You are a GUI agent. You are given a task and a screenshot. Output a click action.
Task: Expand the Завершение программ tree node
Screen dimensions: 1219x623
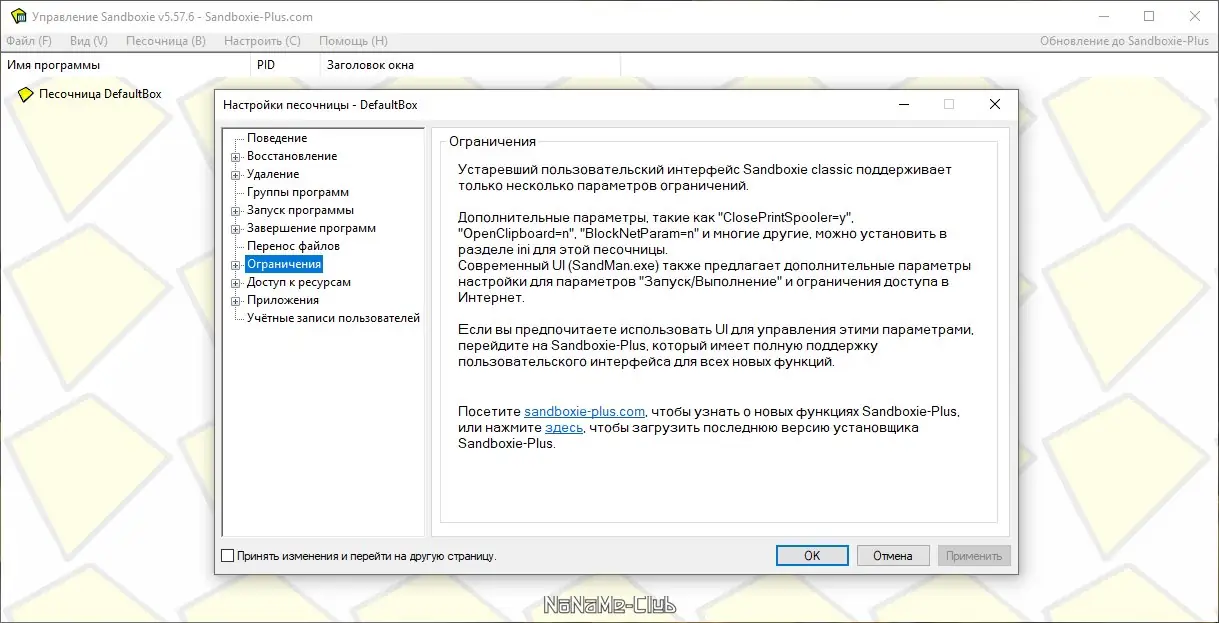tap(236, 229)
